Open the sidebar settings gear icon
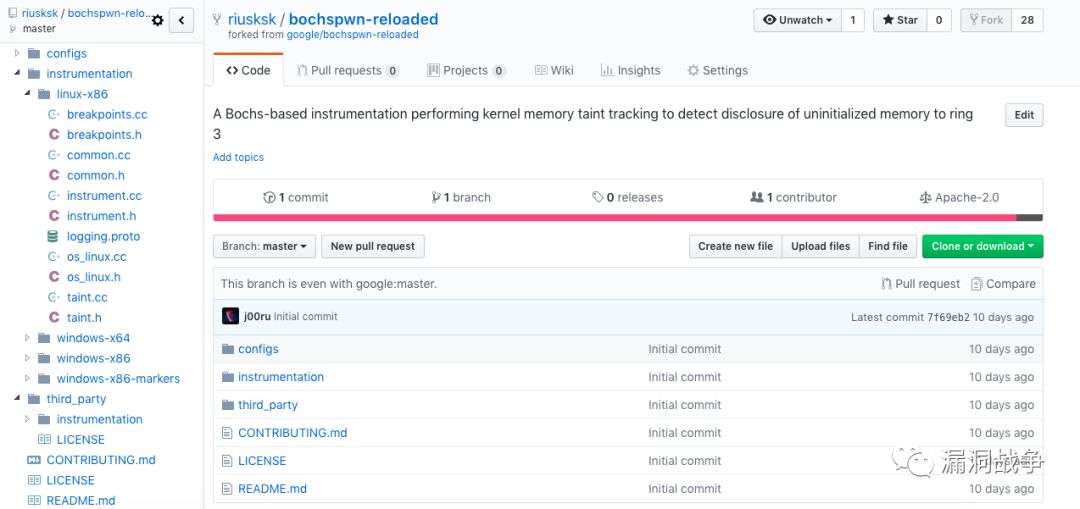The height and width of the screenshot is (509, 1080). 157,20
